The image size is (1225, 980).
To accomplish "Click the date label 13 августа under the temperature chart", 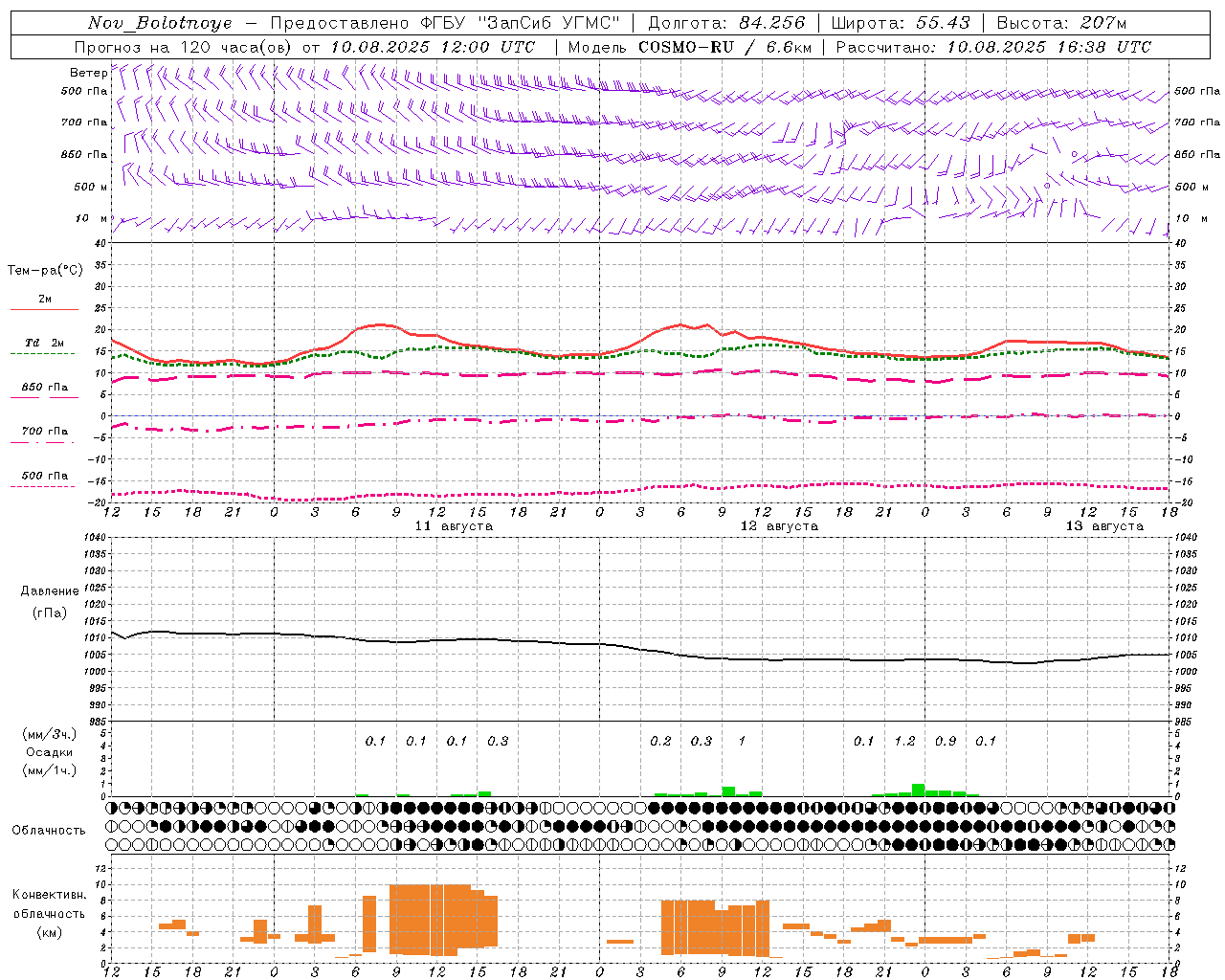I will pyautogui.click(x=1104, y=526).
